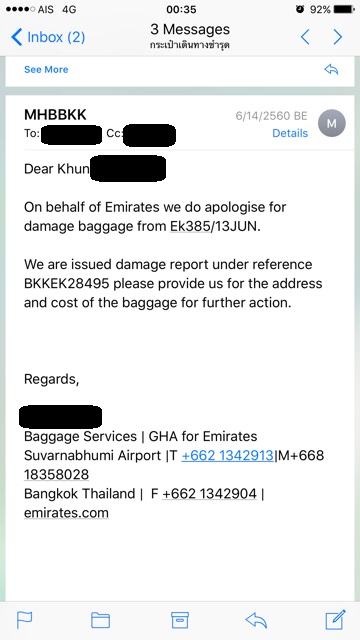360x640 pixels.
Task: Compose new email with pencil icon
Action: [335, 620]
